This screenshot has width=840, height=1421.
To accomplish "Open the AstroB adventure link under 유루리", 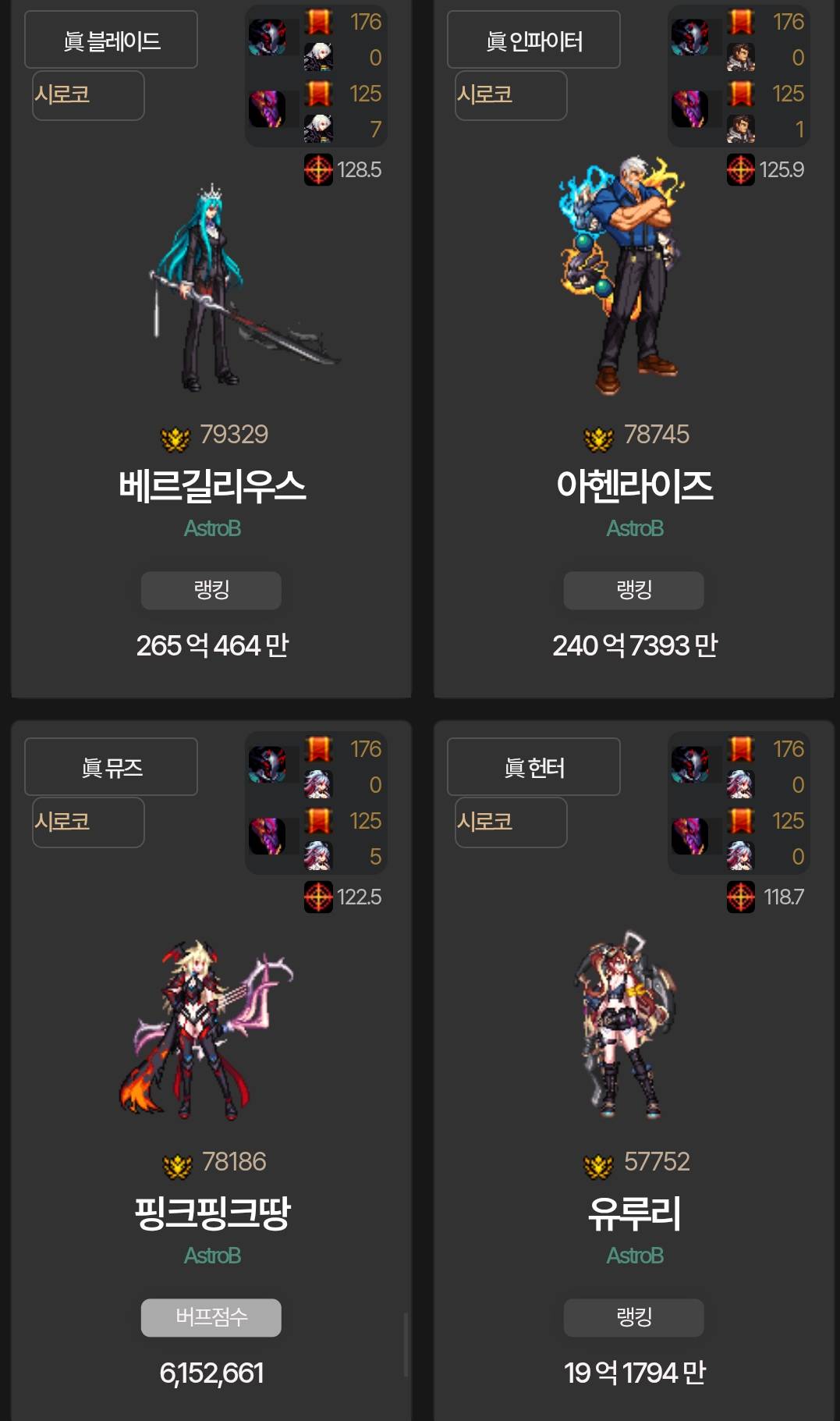I will point(635,1256).
